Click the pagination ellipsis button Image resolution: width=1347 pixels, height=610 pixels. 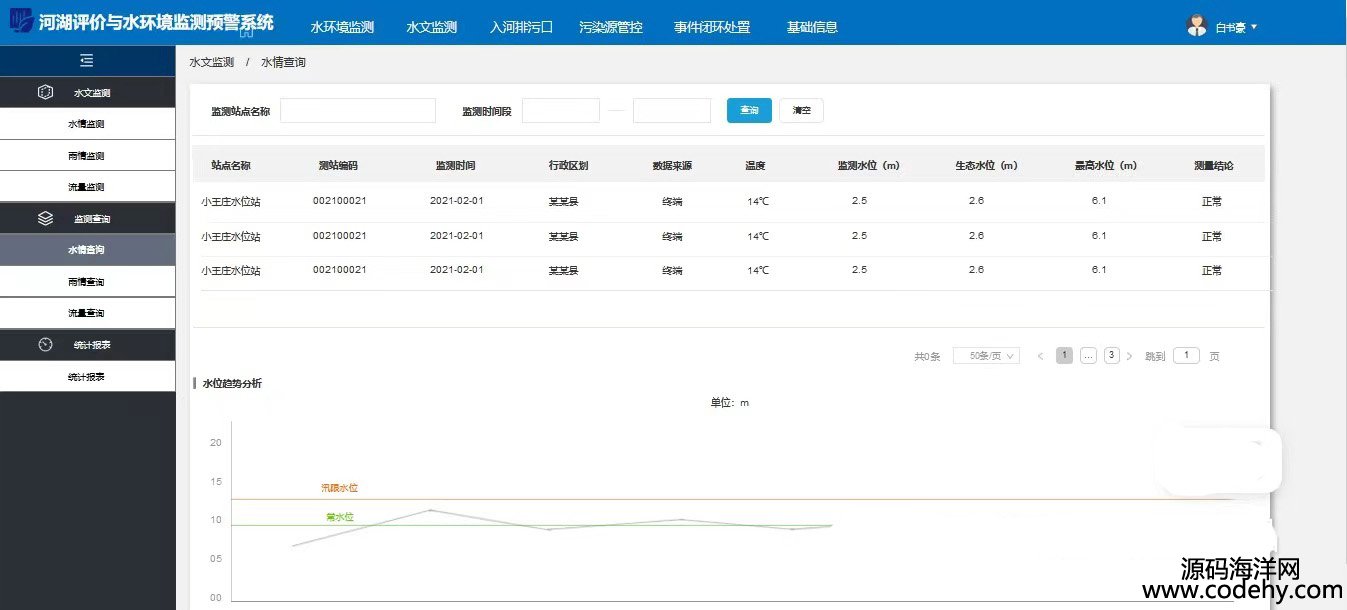(x=1088, y=356)
